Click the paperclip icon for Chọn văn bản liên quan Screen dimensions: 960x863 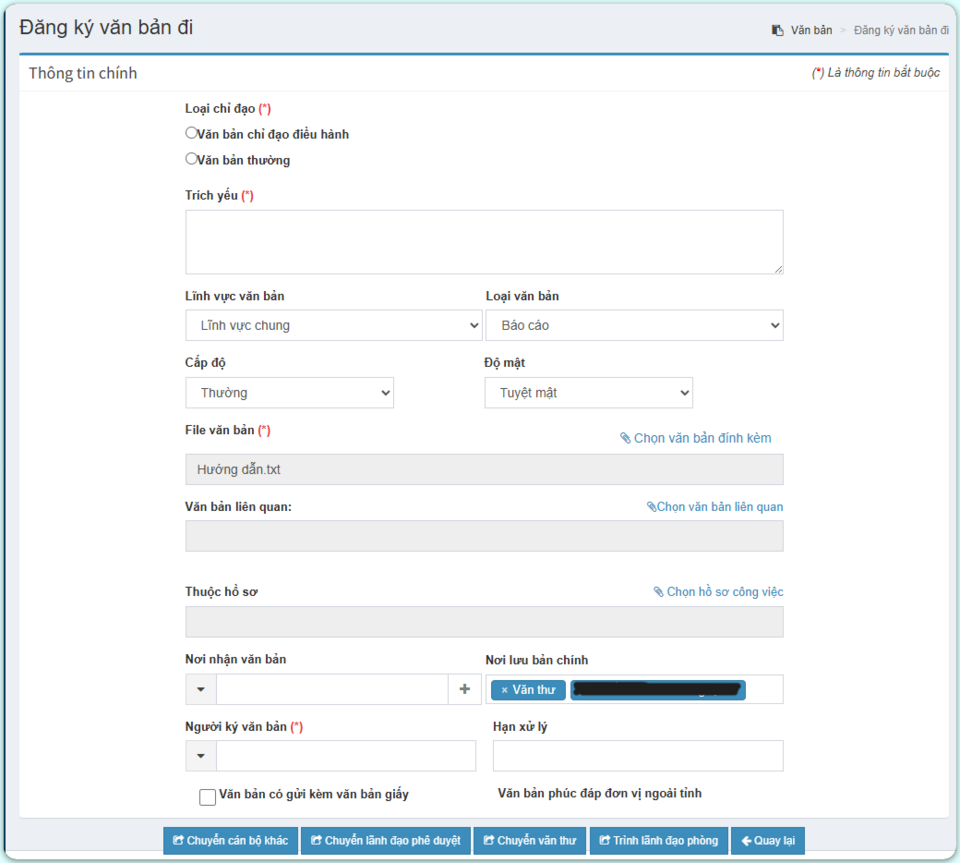[x=651, y=507]
